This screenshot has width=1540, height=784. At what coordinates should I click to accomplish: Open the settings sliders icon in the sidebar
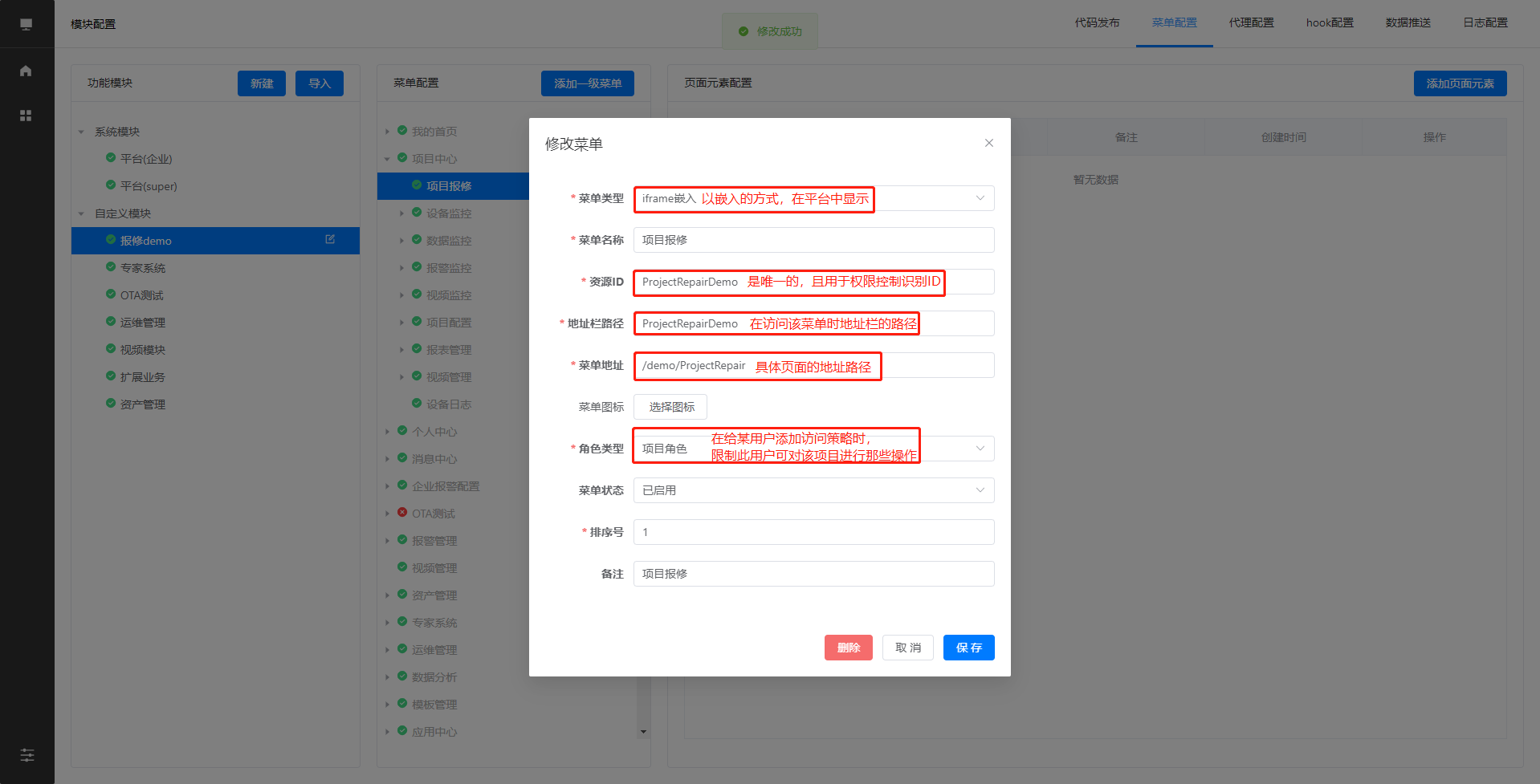coord(27,755)
